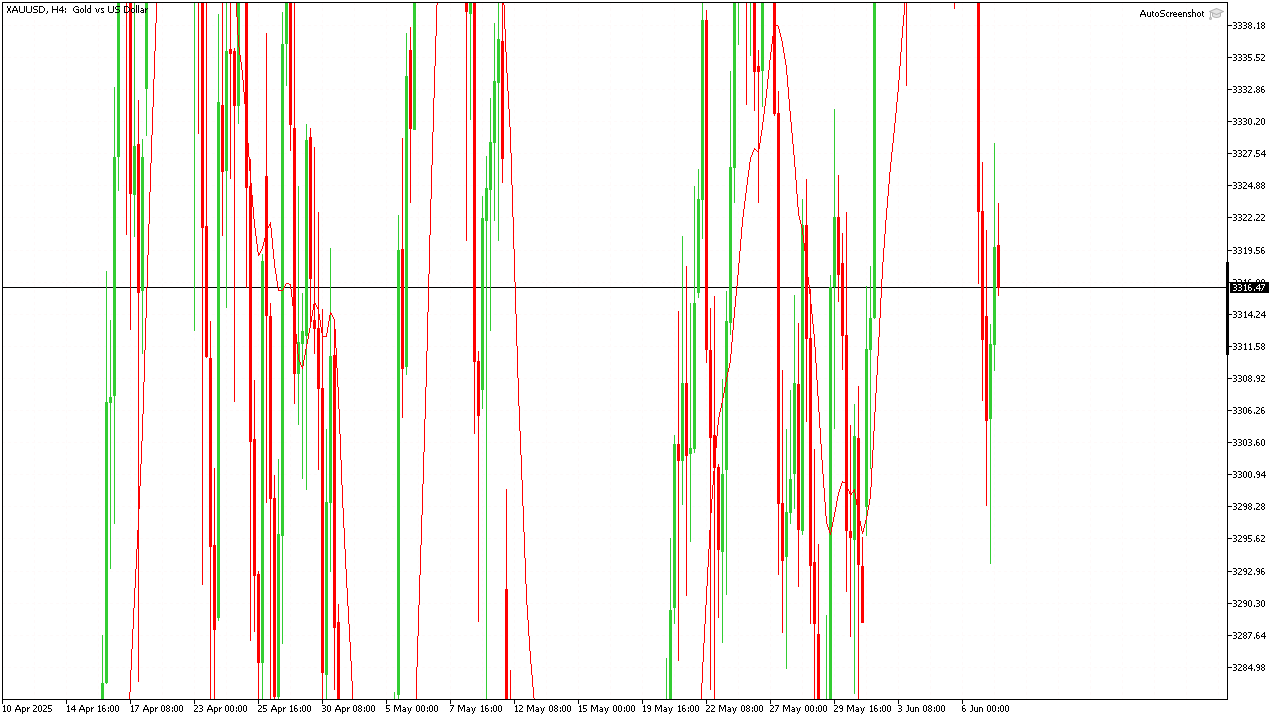Click the 3338.18 price axis label
Image resolution: width=1280 pixels, height=720 pixels.
[1249, 25]
